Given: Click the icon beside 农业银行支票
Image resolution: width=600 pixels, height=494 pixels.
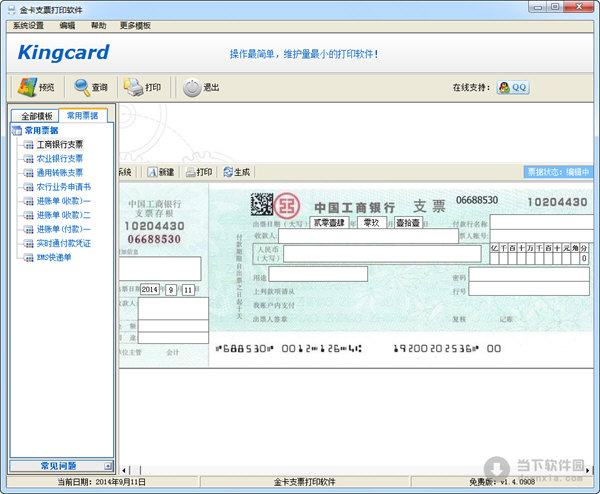Looking at the screenshot, I should [29, 159].
